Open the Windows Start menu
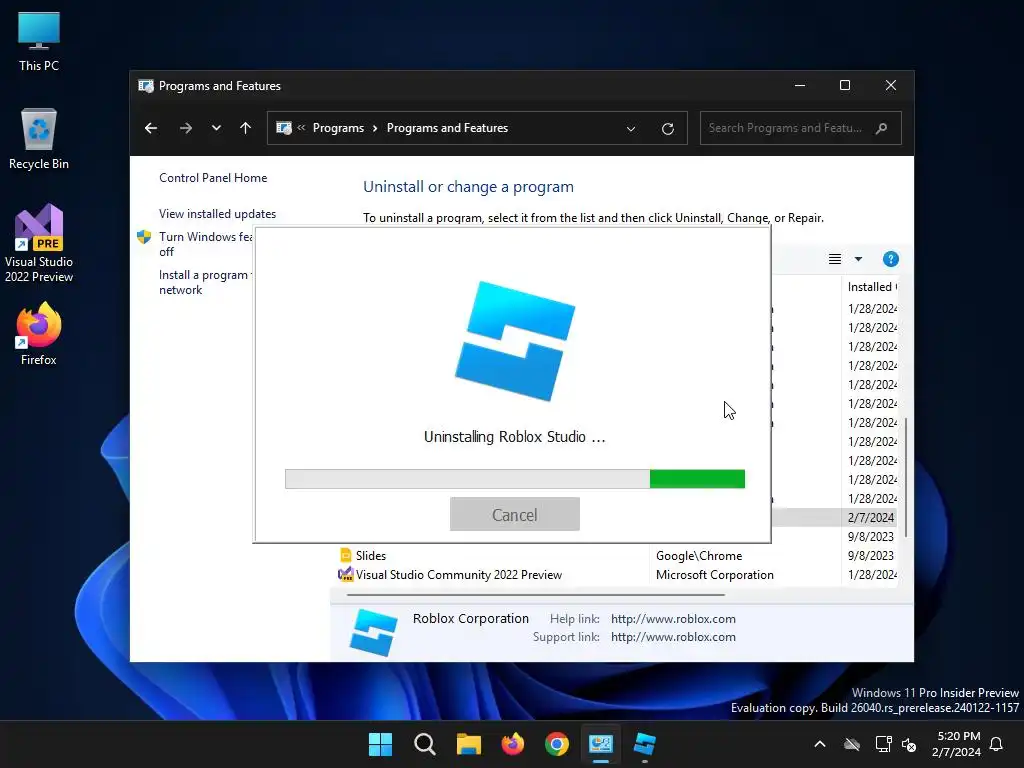The width and height of the screenshot is (1024, 768). point(380,744)
